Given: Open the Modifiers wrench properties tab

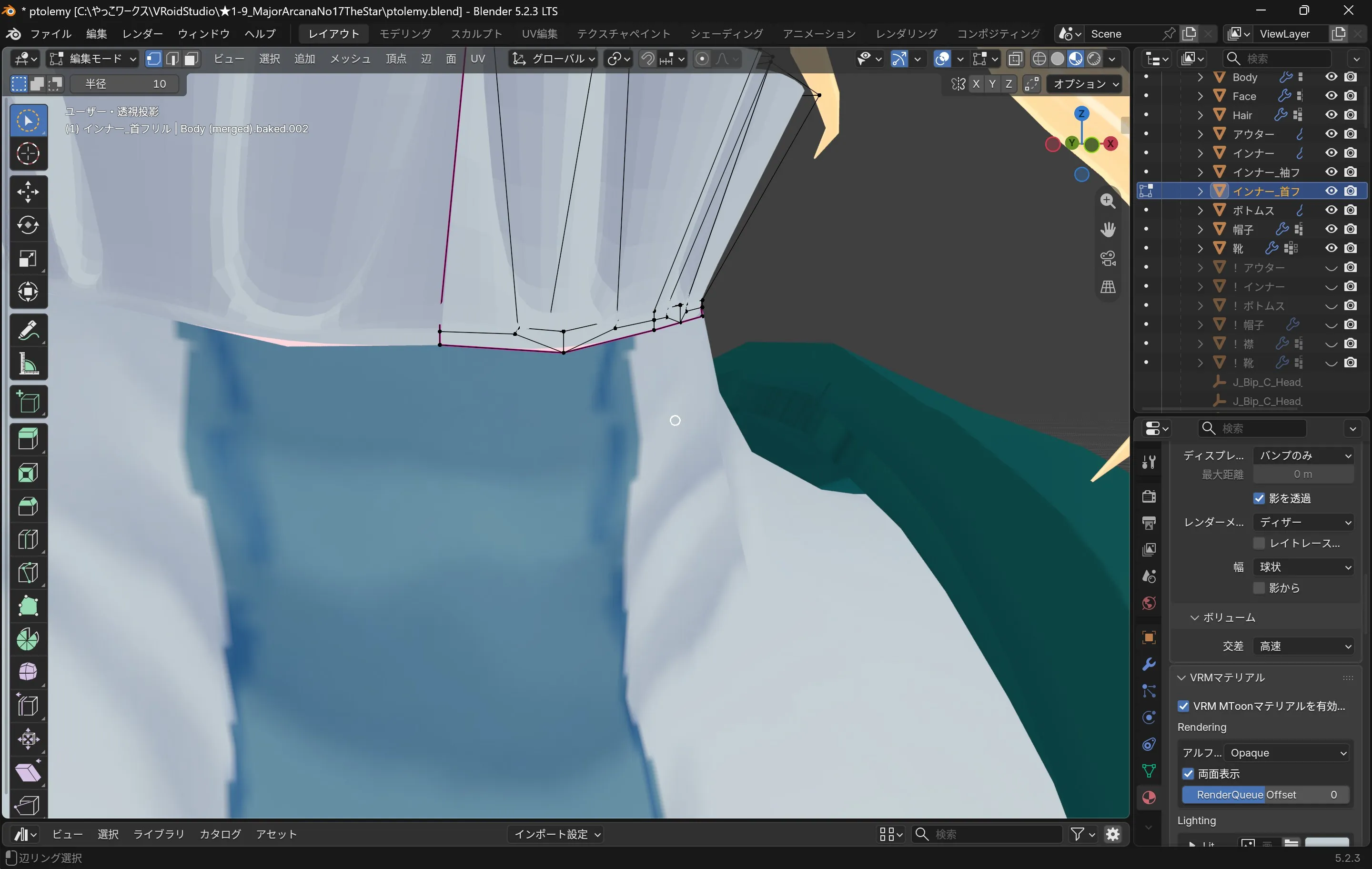Looking at the screenshot, I should [1149, 664].
